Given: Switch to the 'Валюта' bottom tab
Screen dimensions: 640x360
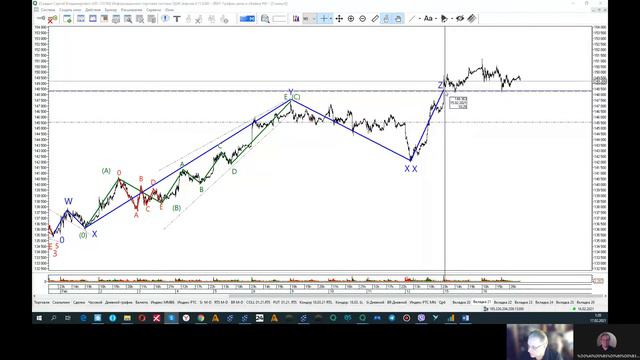Looking at the screenshot, I should point(142,302).
